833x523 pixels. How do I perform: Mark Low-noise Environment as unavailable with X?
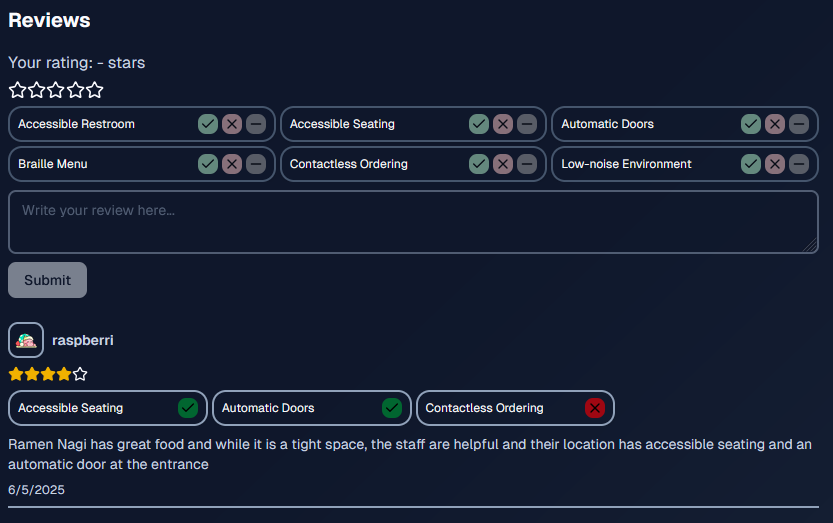coord(775,164)
